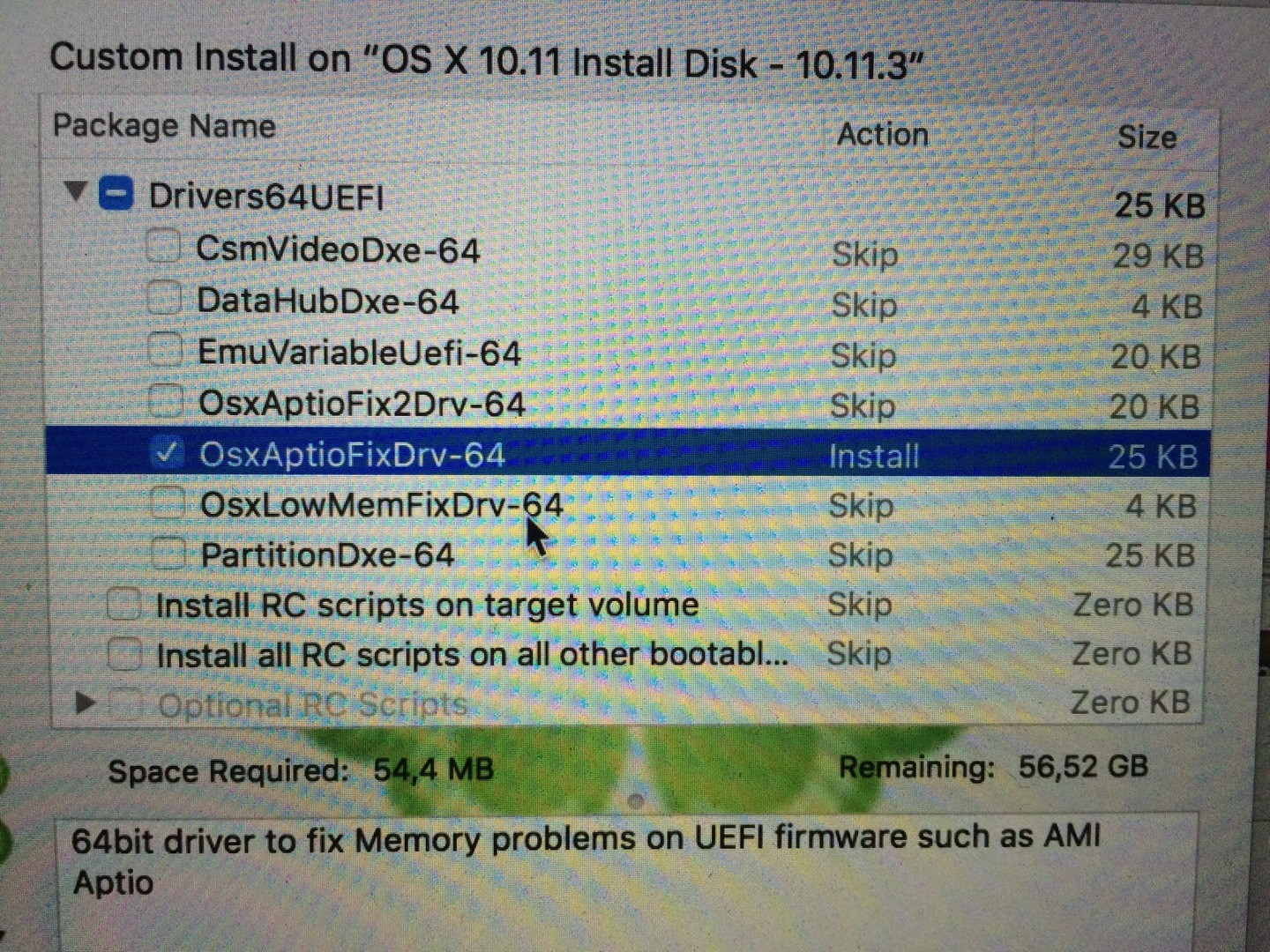1270x952 pixels.
Task: Tick the OsxAptioFix2Drv-64 checkbox
Action: coord(166,401)
